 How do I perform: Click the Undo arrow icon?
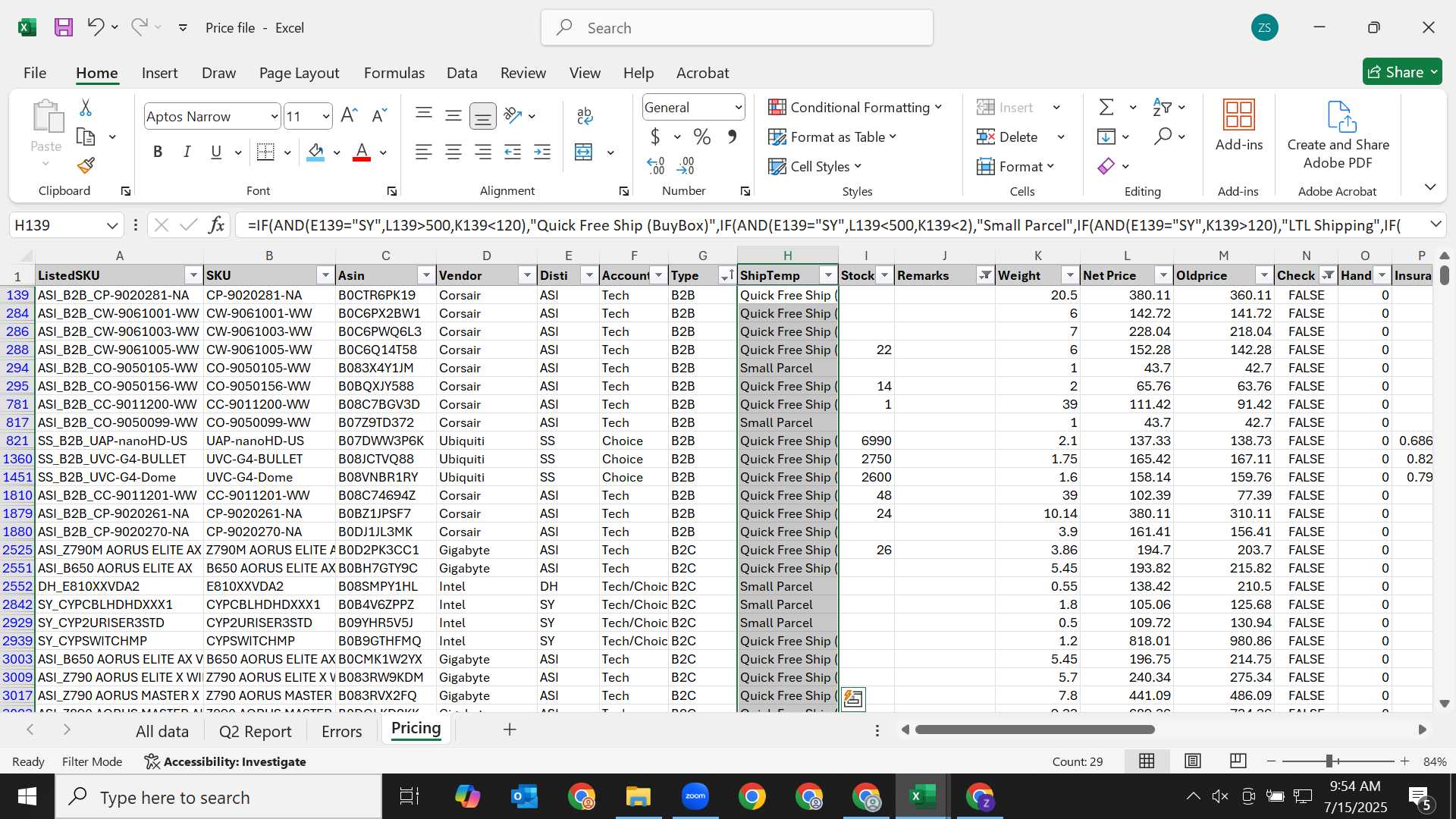pyautogui.click(x=96, y=27)
